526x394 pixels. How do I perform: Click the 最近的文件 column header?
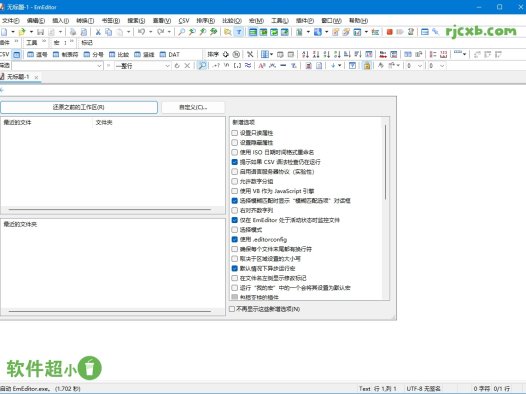click(47, 122)
